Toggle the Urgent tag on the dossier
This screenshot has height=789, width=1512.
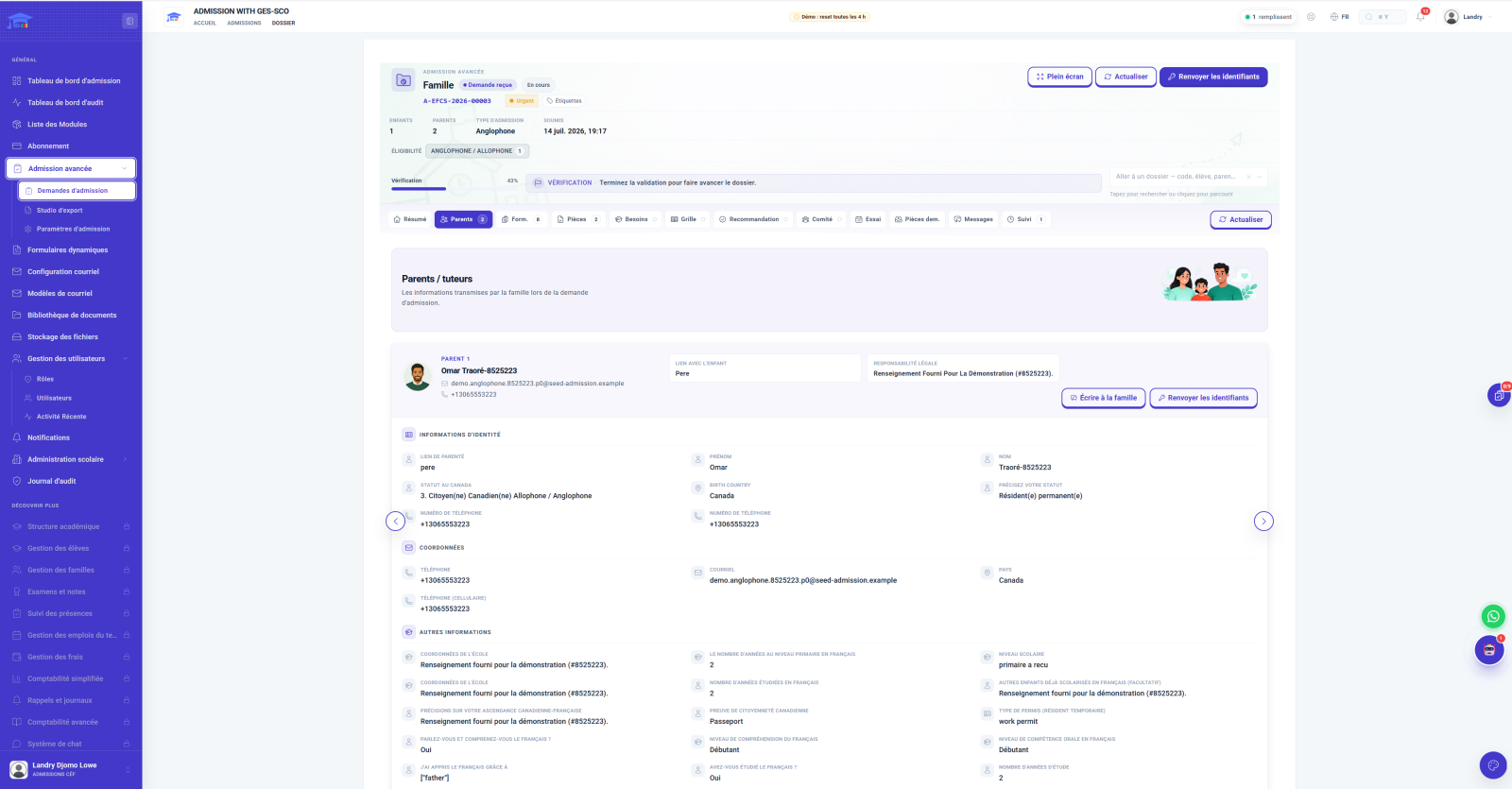point(522,100)
